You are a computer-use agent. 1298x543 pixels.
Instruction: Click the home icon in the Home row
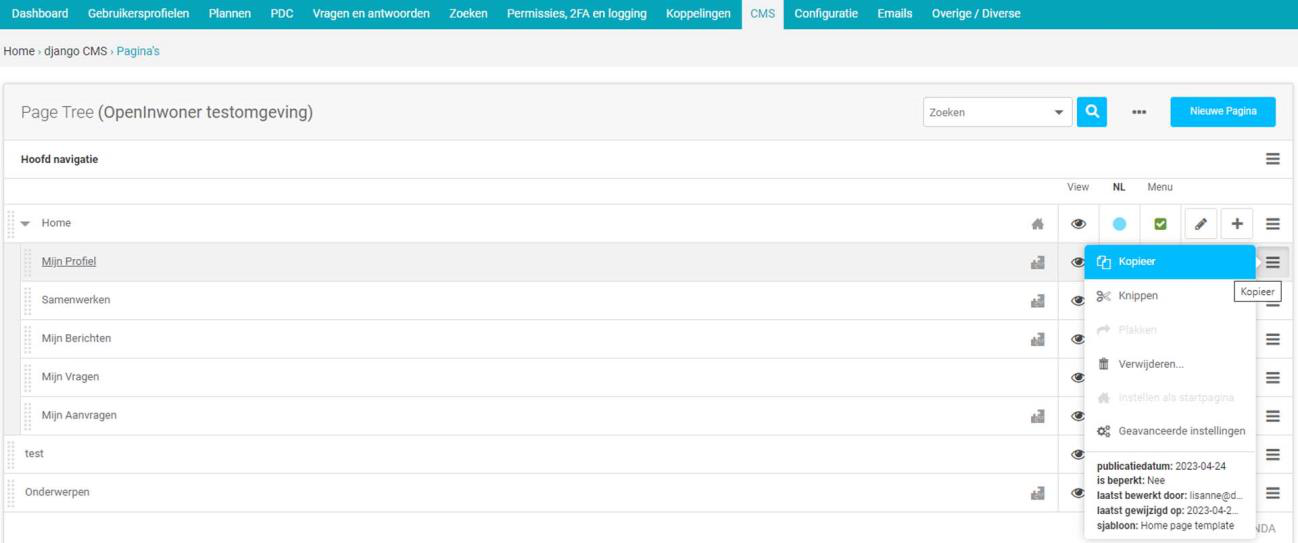[1037, 224]
